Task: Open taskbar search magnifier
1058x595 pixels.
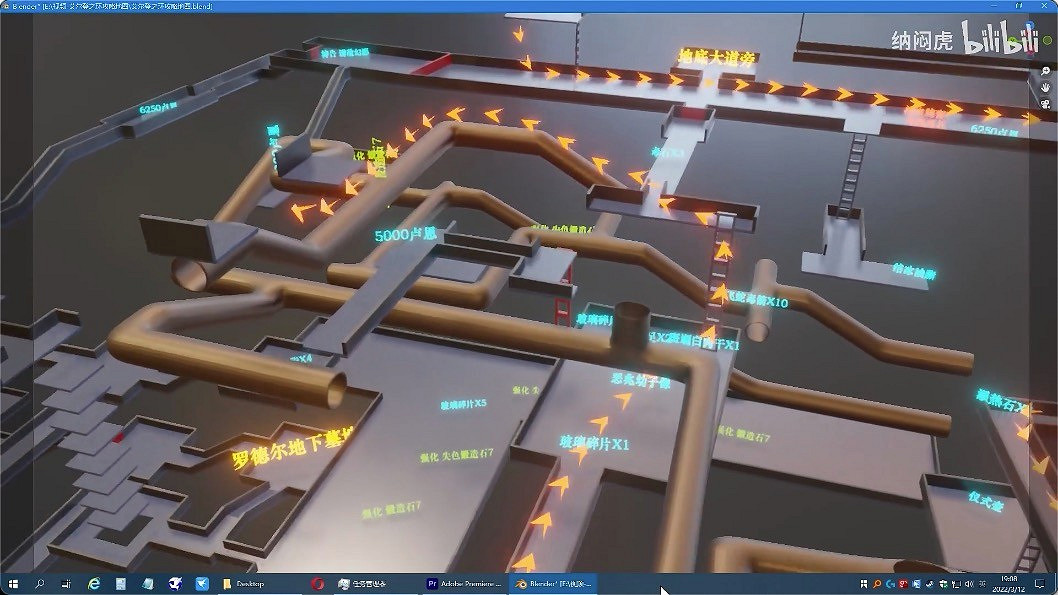Action: (x=40, y=582)
